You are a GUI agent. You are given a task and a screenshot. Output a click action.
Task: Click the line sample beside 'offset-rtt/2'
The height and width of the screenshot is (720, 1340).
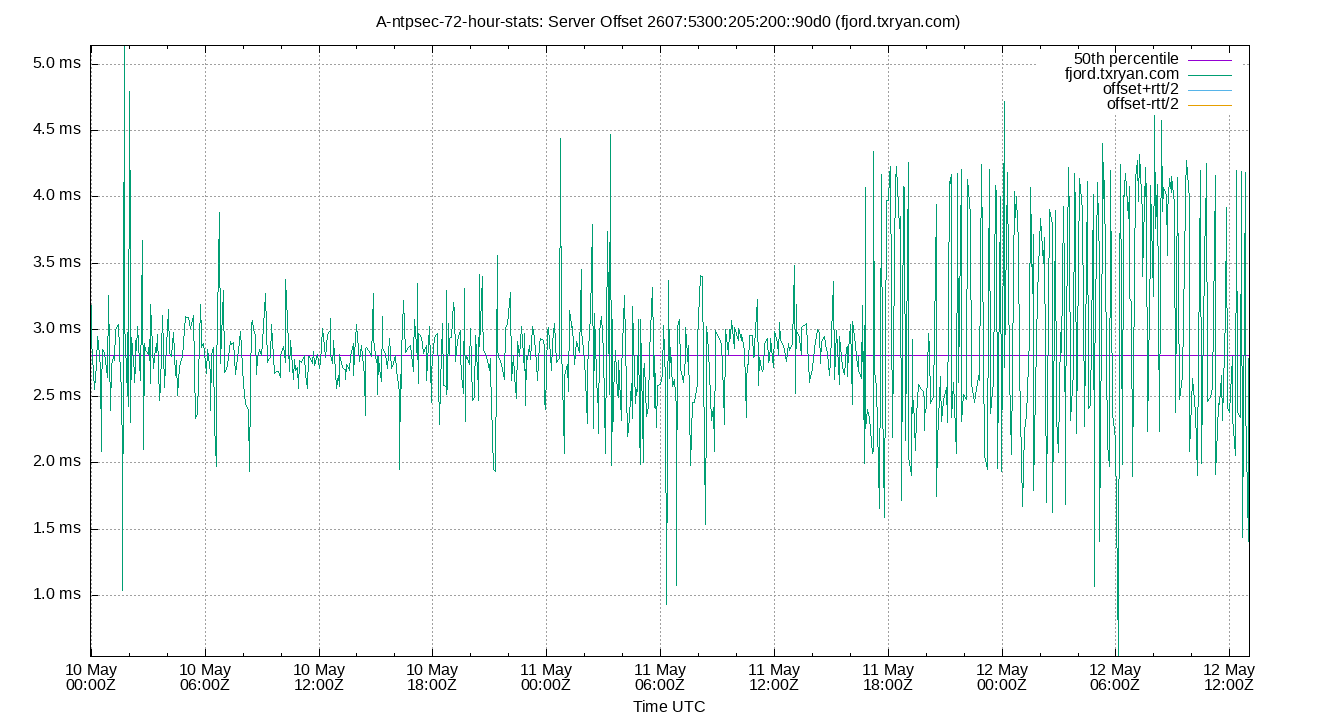(1210, 105)
